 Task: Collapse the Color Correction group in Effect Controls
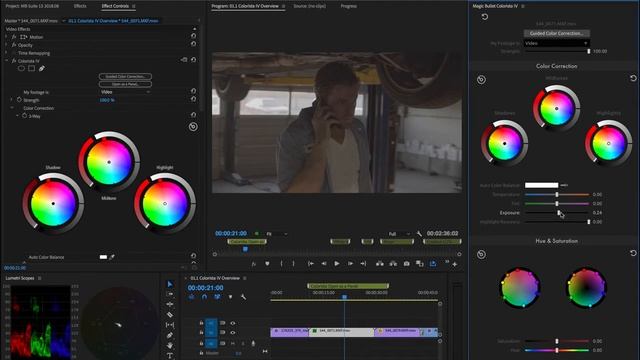(x=12, y=108)
